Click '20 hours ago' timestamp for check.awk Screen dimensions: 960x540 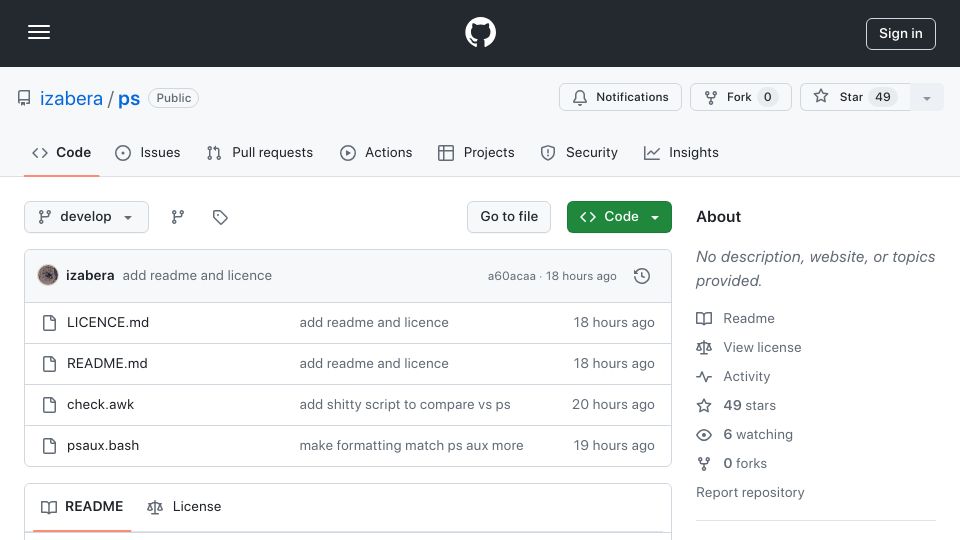coord(613,405)
